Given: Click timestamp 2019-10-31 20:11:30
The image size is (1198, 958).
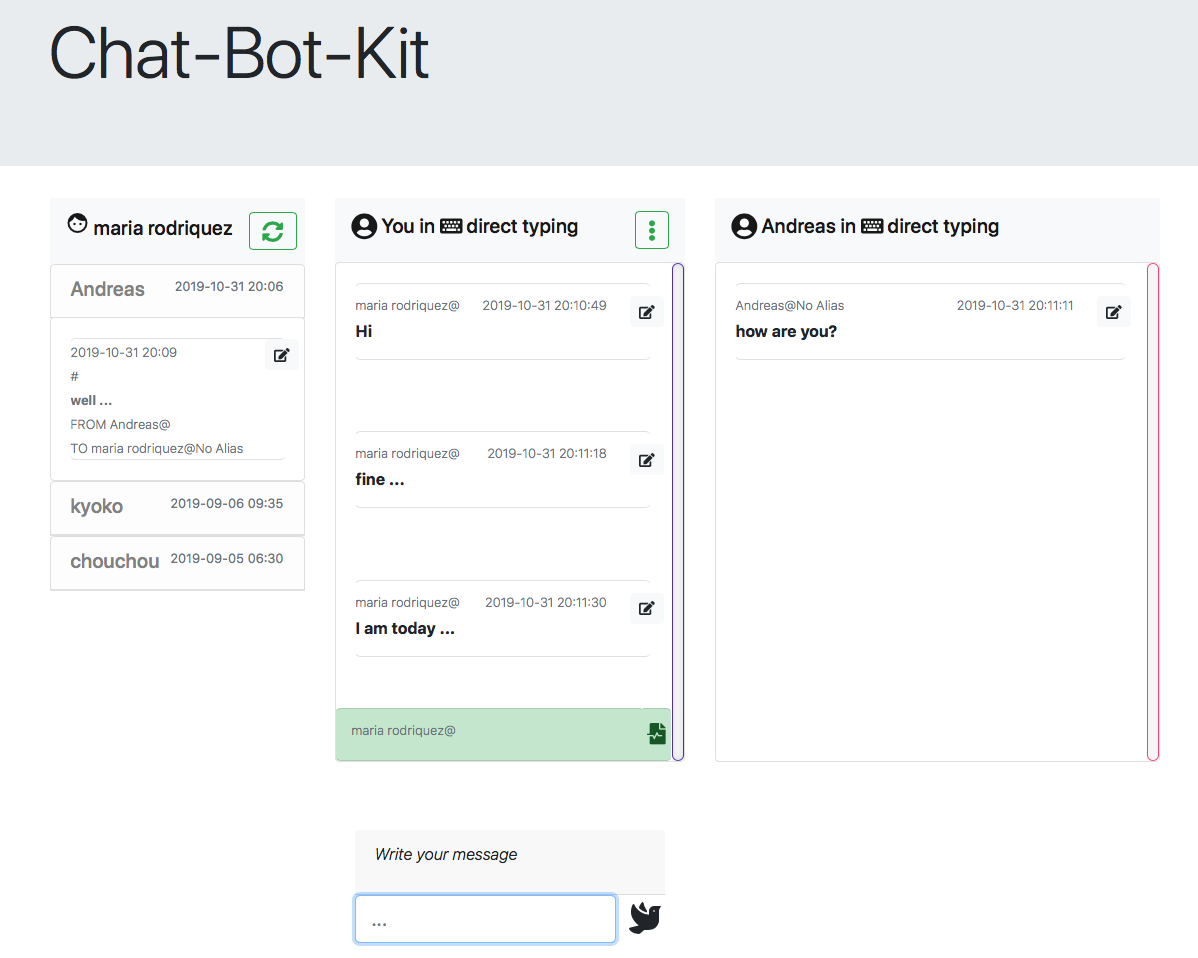Looking at the screenshot, I should [546, 603].
